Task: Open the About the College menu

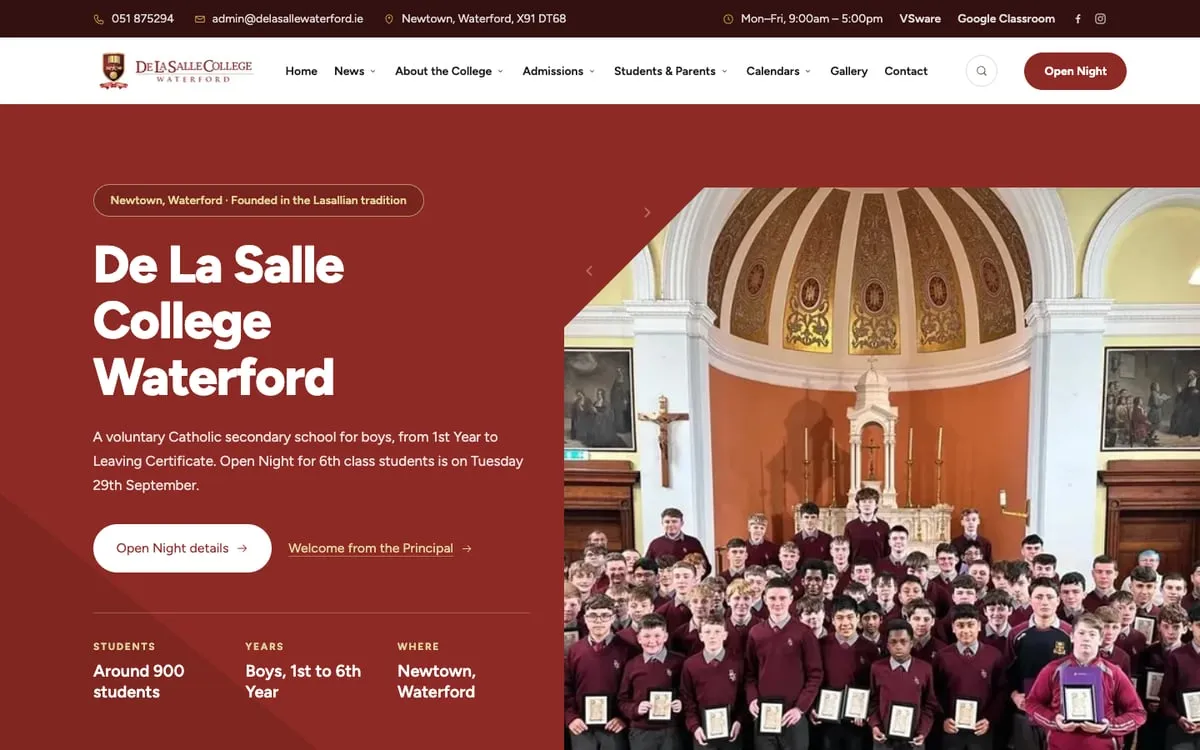Action: [x=443, y=71]
